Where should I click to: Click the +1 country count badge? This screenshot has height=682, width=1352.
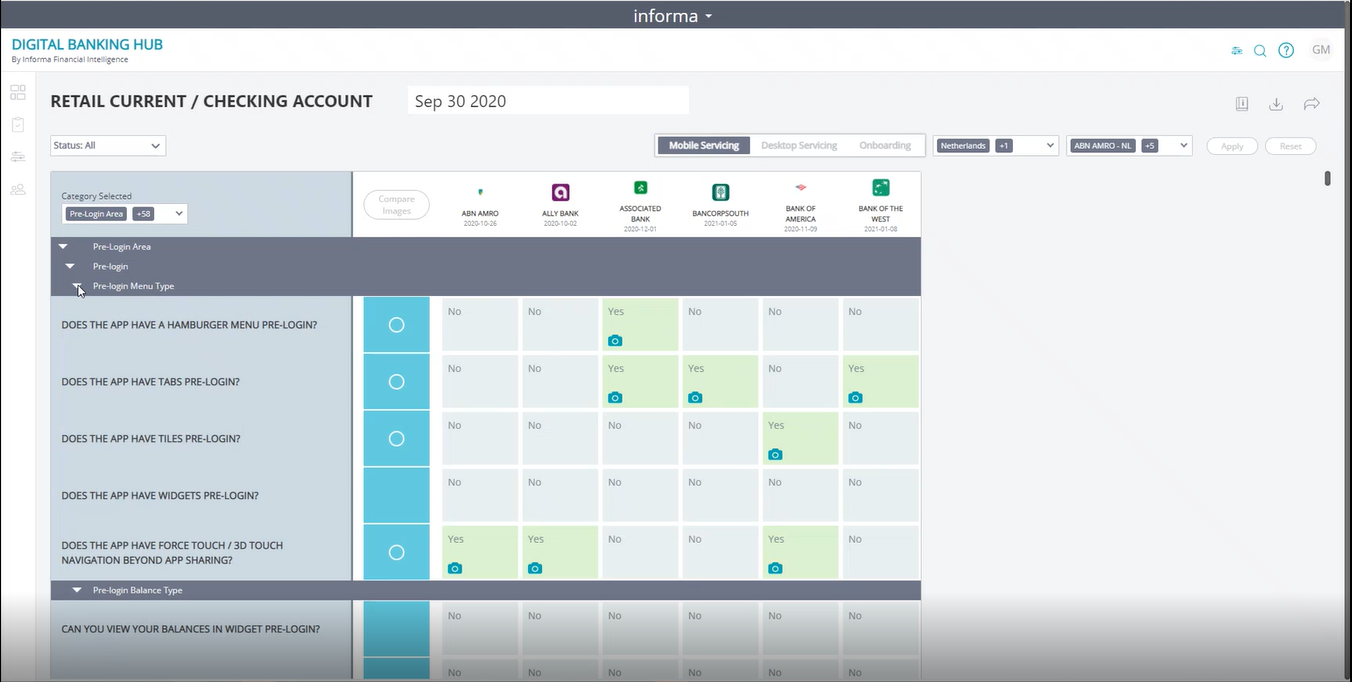1003,146
